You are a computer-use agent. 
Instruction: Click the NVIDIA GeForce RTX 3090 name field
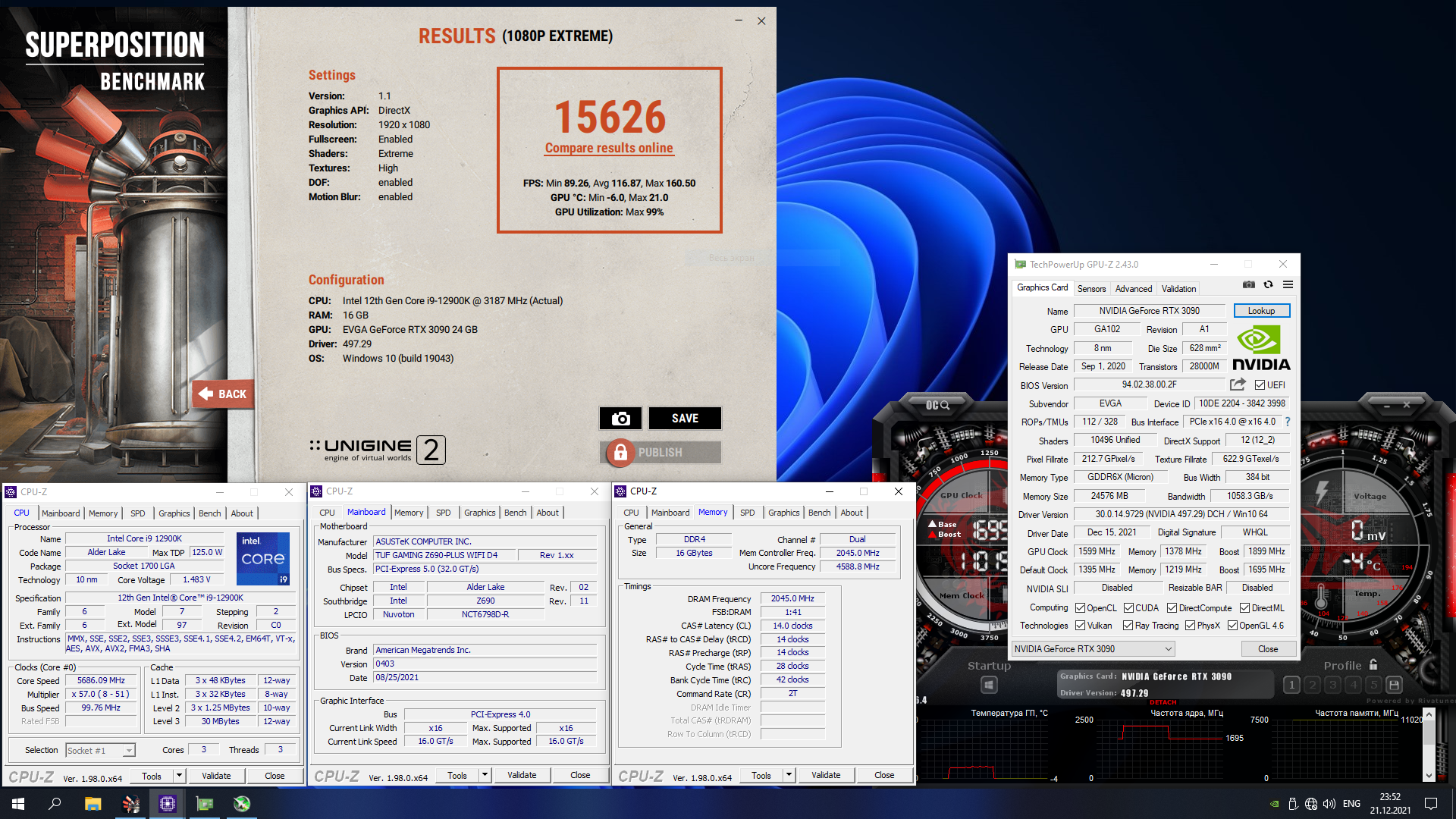coord(1150,311)
